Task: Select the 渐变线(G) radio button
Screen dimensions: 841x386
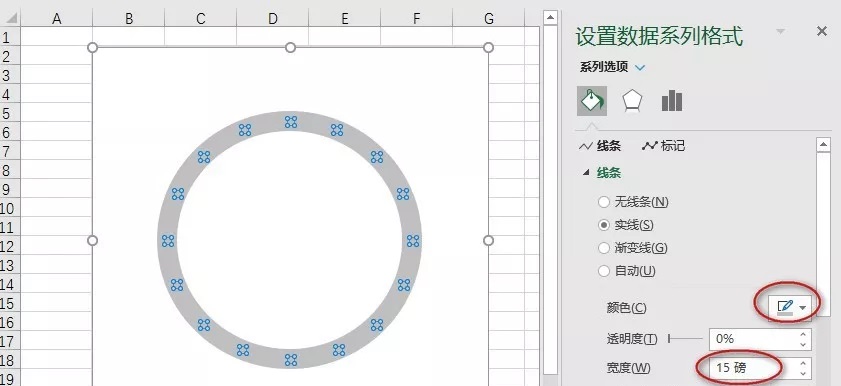Action: [x=604, y=248]
